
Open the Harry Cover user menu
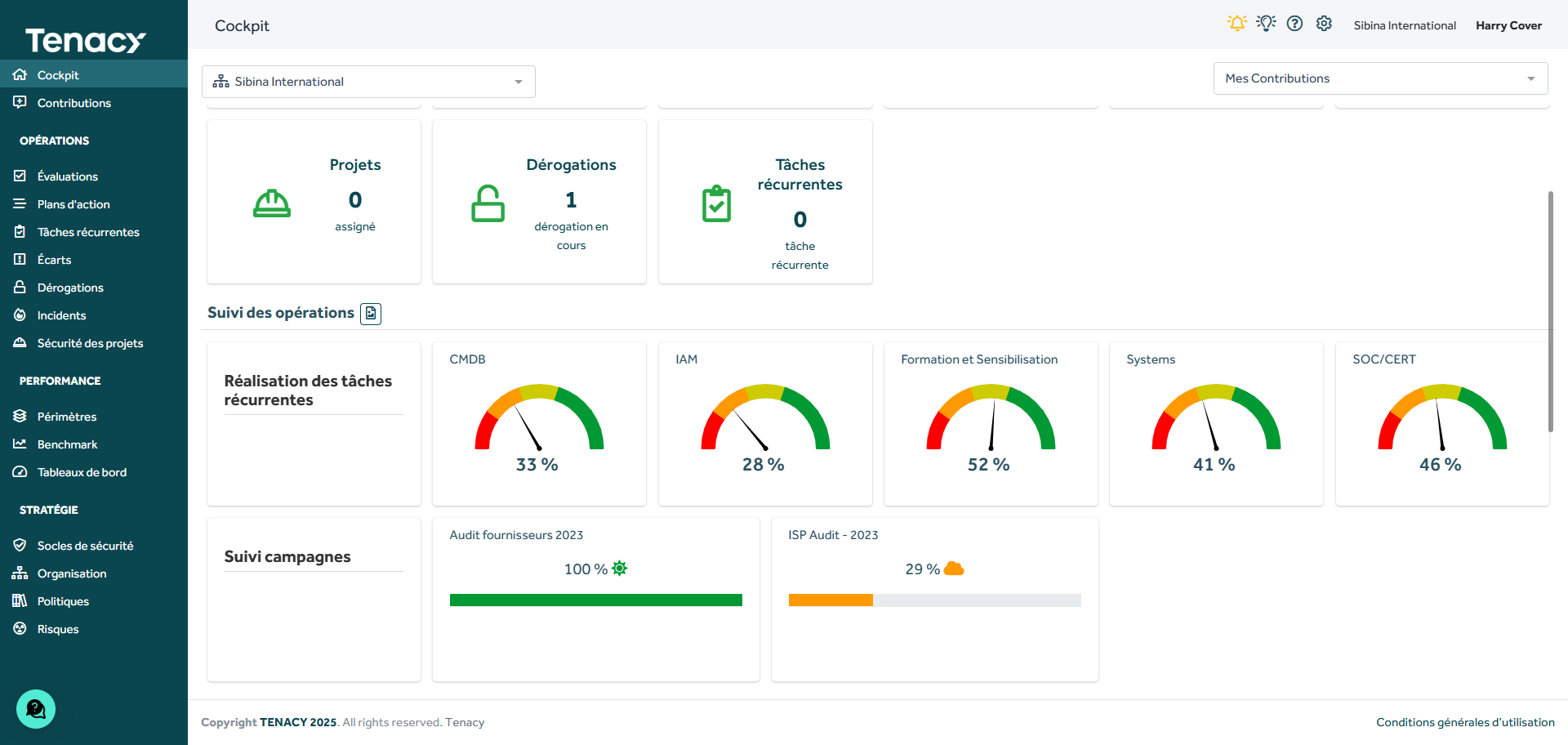1508,25
